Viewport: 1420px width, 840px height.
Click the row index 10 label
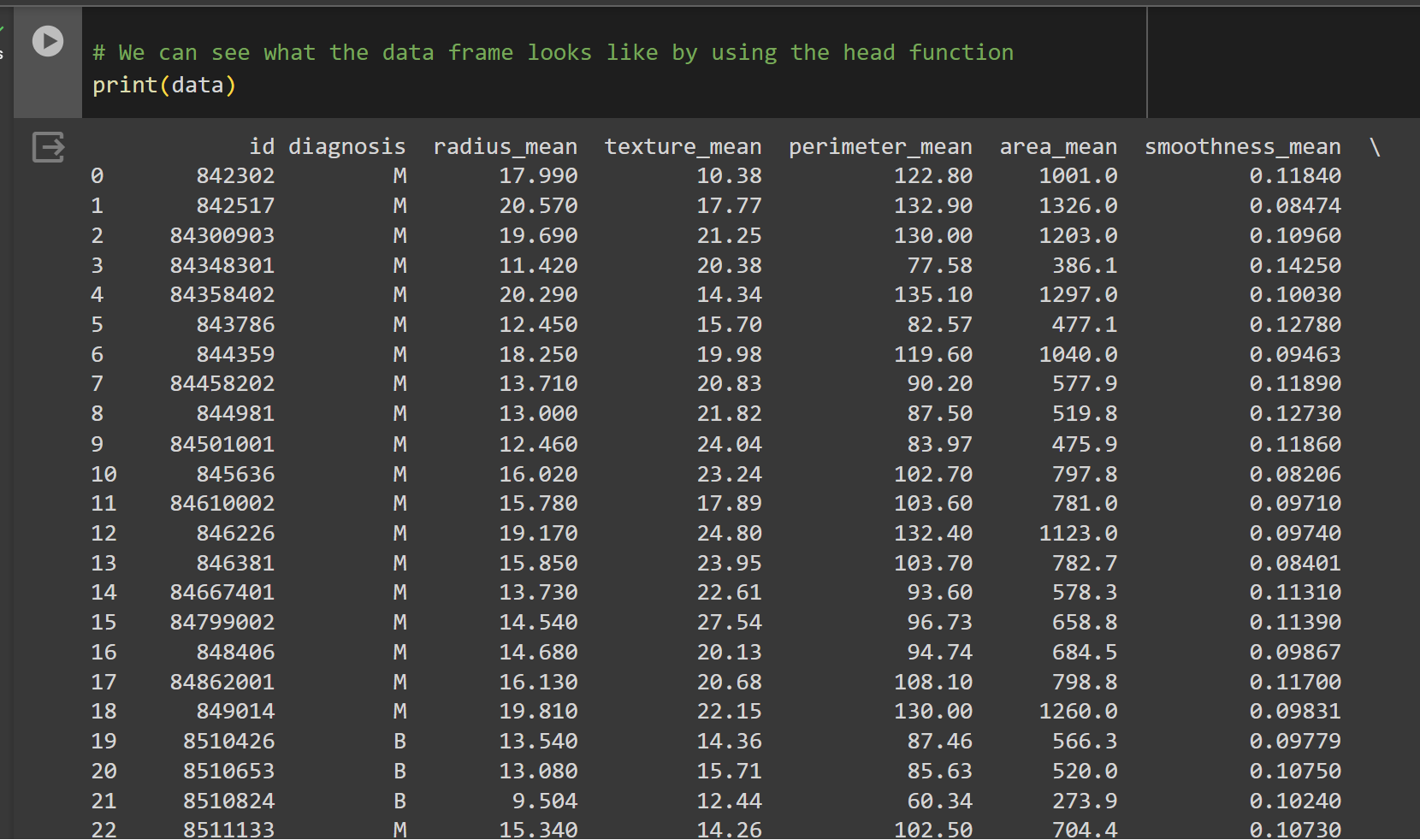tap(104, 475)
